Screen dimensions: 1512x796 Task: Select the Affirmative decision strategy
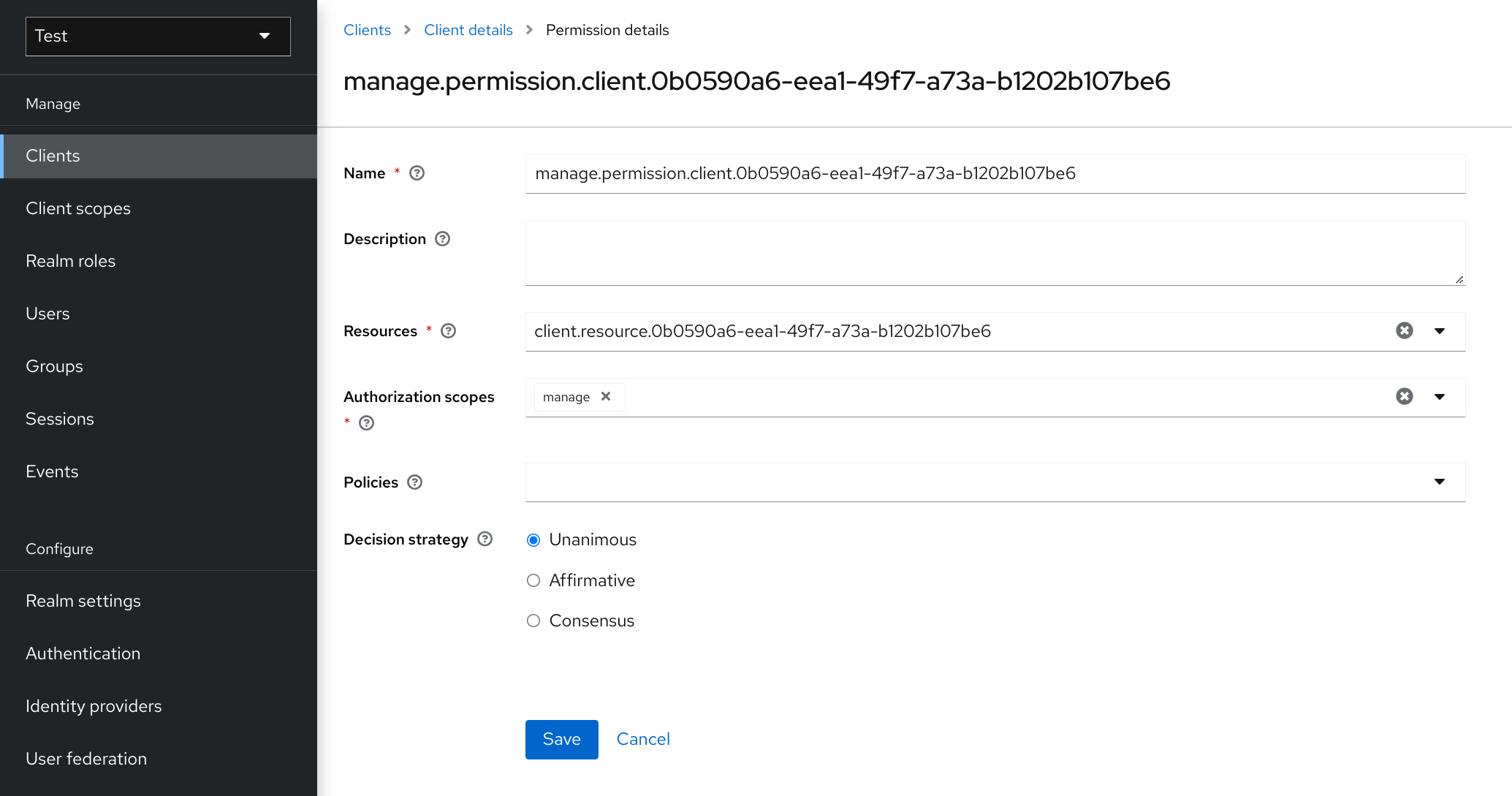click(x=533, y=580)
